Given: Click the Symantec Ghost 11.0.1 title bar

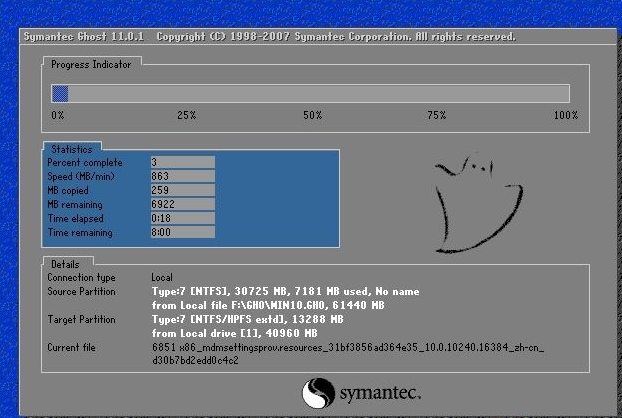Looking at the screenshot, I should point(268,37).
